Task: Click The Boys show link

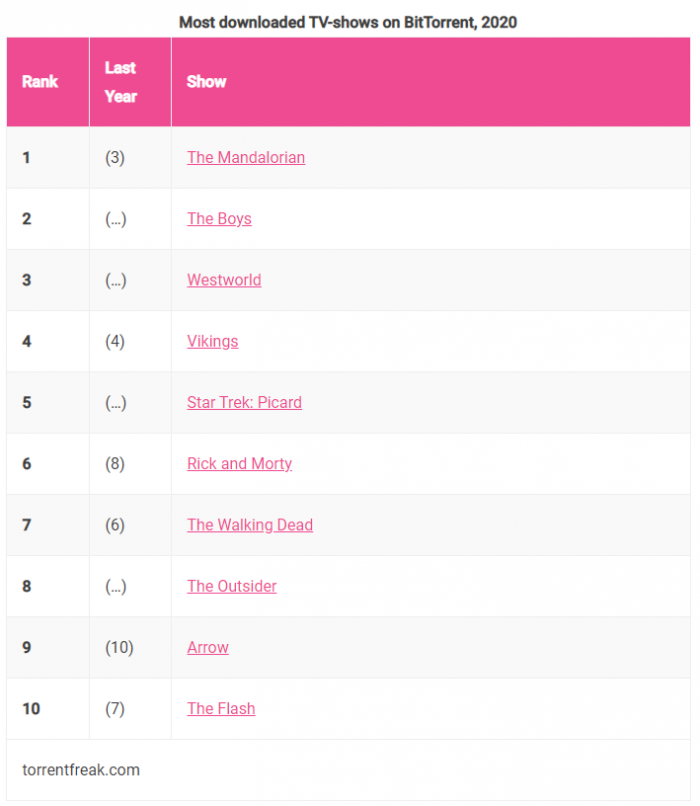Action: [x=219, y=218]
